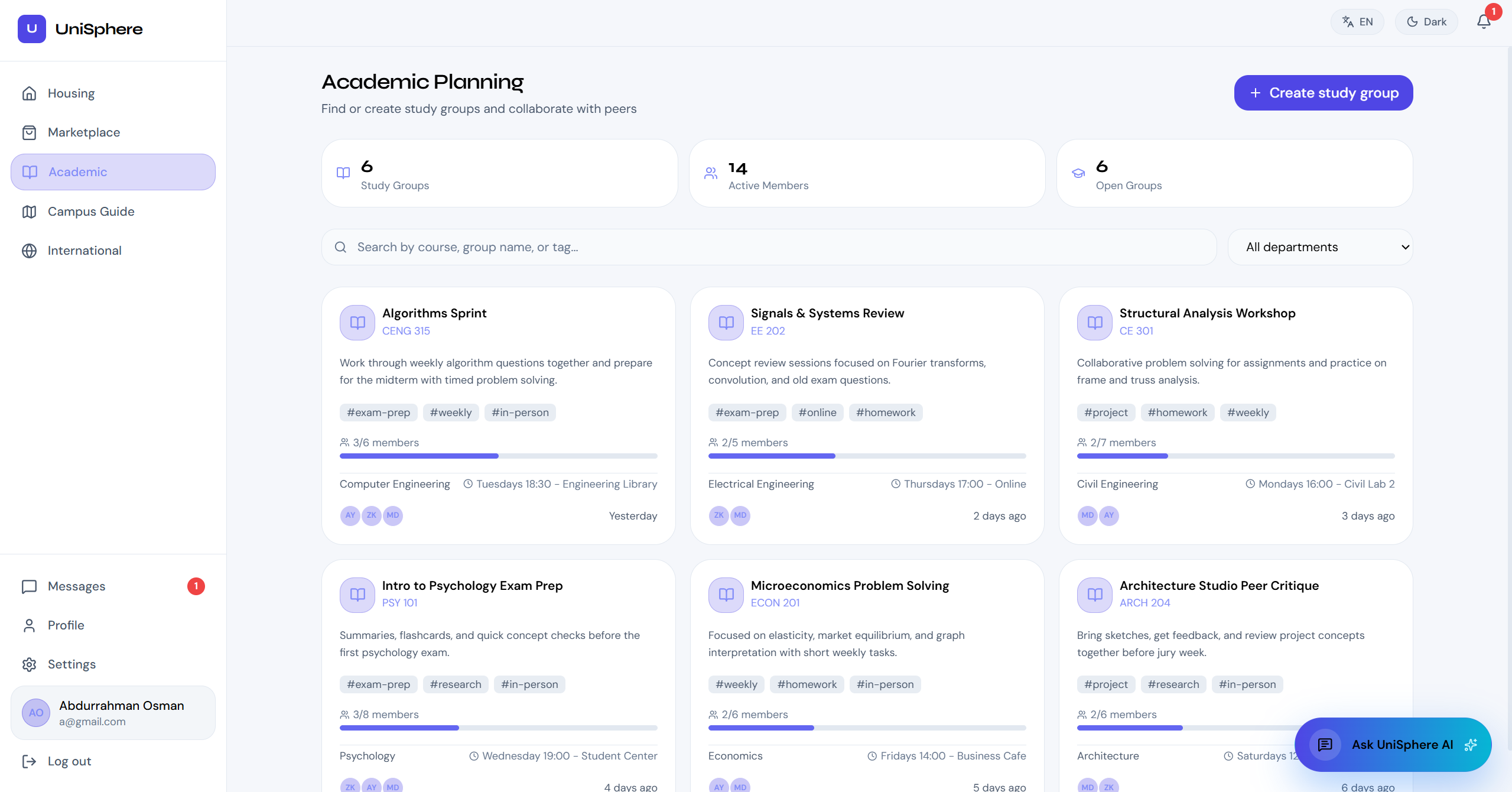
Task: Open the Settings page
Action: click(71, 664)
